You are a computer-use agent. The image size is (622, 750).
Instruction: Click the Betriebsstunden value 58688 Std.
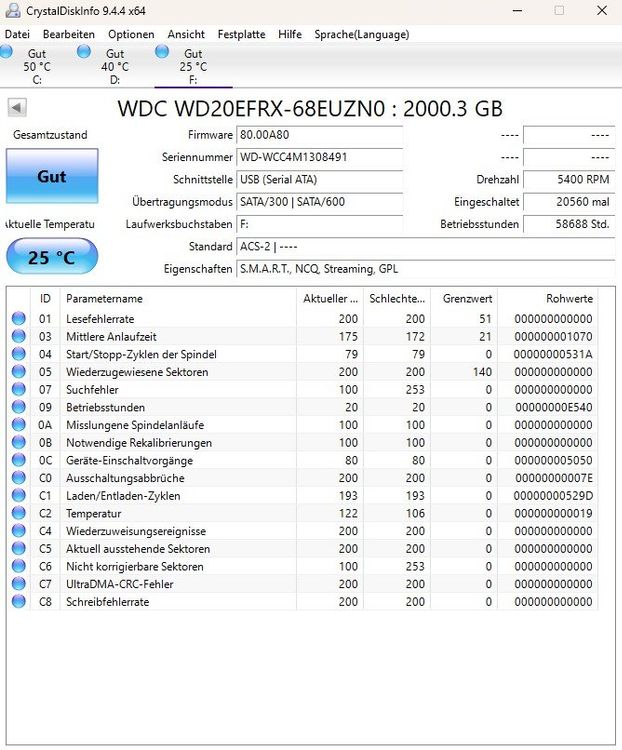coord(569,224)
